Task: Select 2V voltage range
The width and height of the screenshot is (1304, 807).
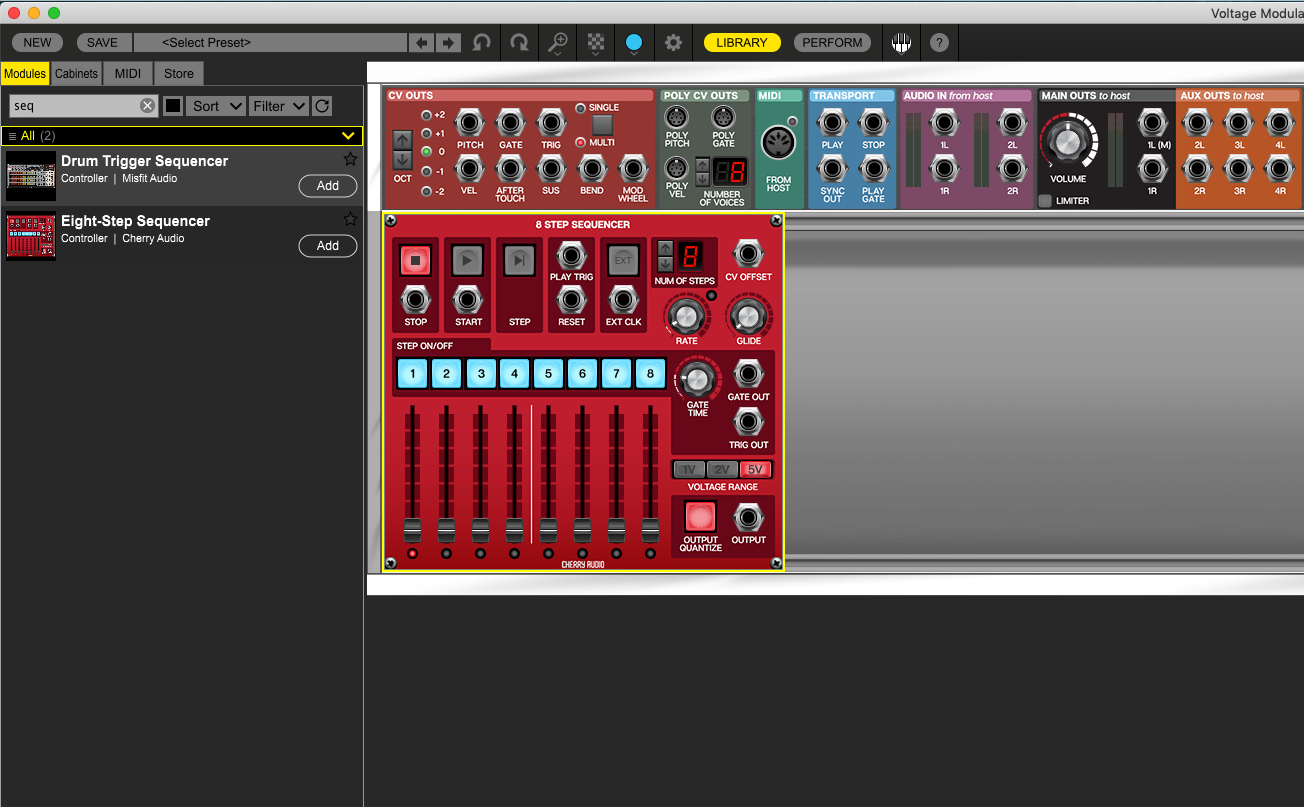Action: pyautogui.click(x=722, y=470)
